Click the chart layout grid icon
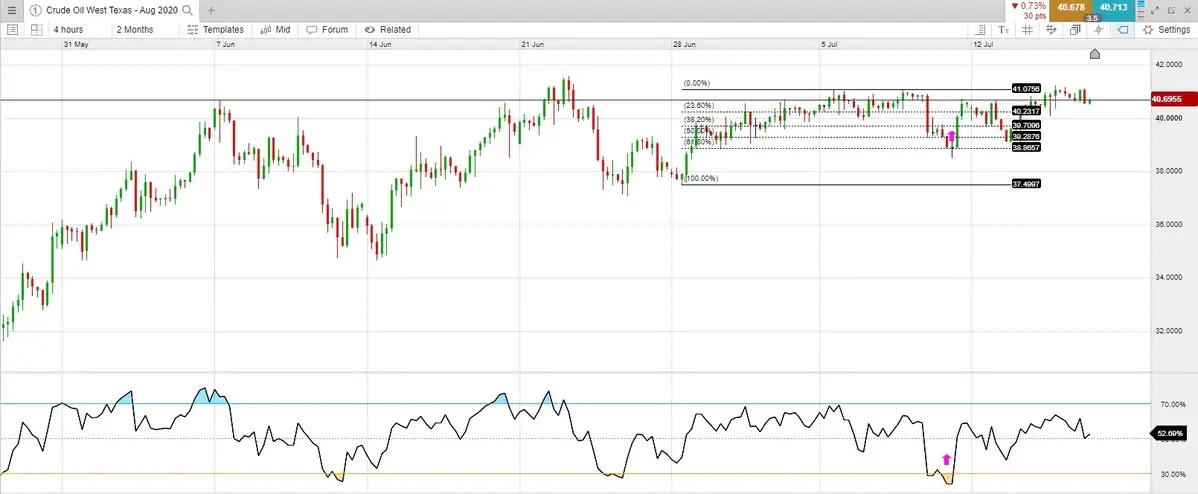1198x494 pixels. tap(36, 30)
